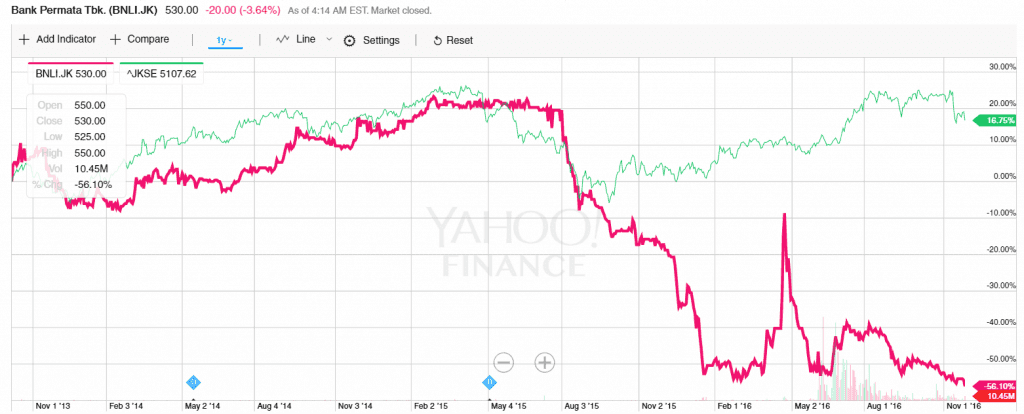Open chart Settings via the gear icon
The width and height of the screenshot is (1024, 414).
(350, 41)
